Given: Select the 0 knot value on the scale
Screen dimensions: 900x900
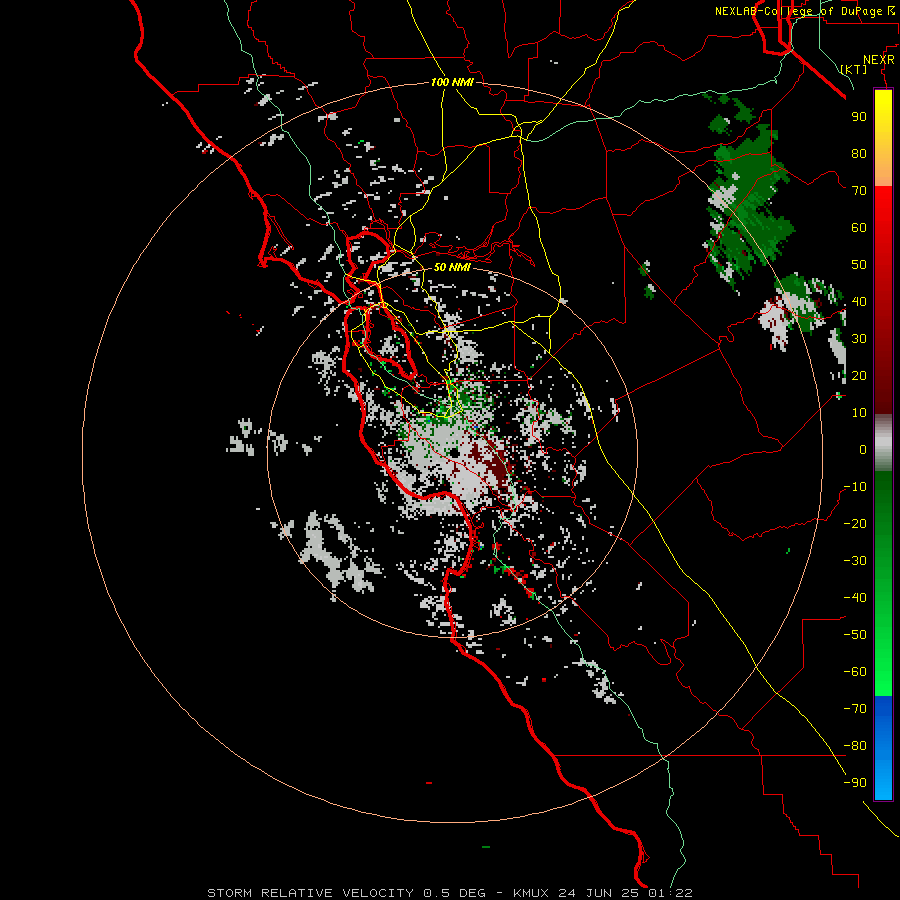Looking at the screenshot, I should pos(863,449).
